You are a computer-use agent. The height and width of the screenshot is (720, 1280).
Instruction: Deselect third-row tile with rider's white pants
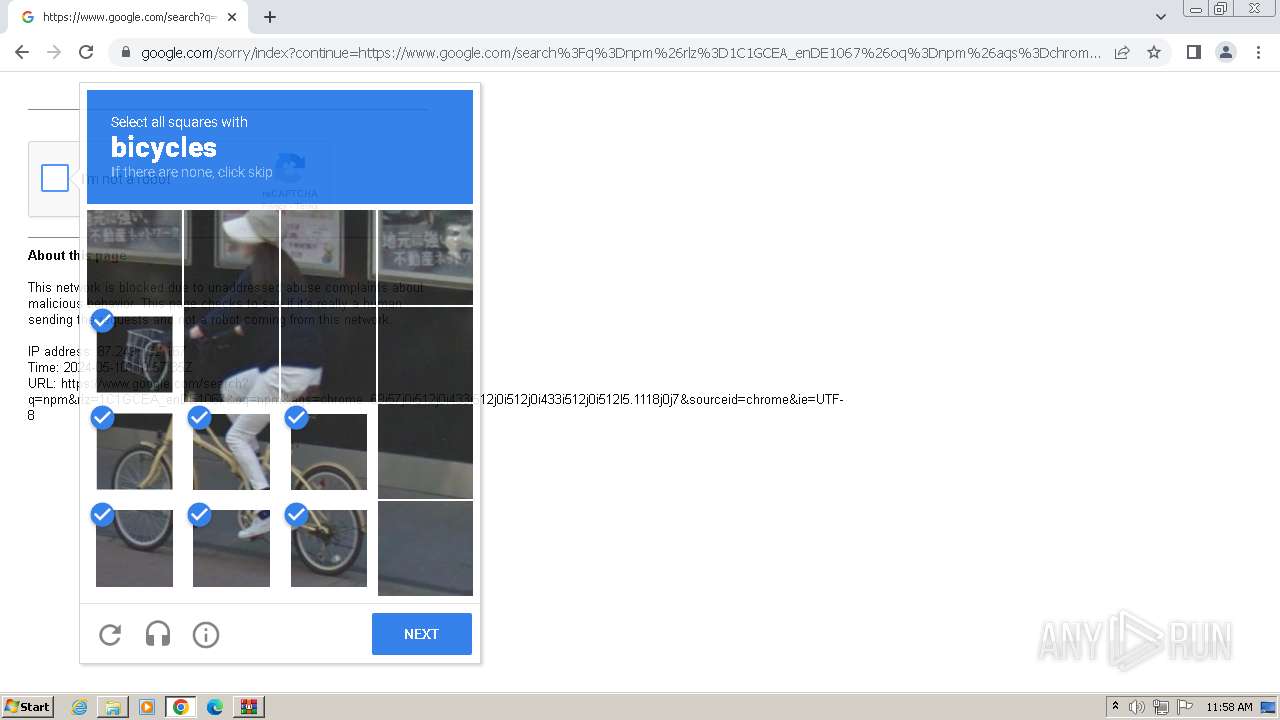click(x=231, y=451)
